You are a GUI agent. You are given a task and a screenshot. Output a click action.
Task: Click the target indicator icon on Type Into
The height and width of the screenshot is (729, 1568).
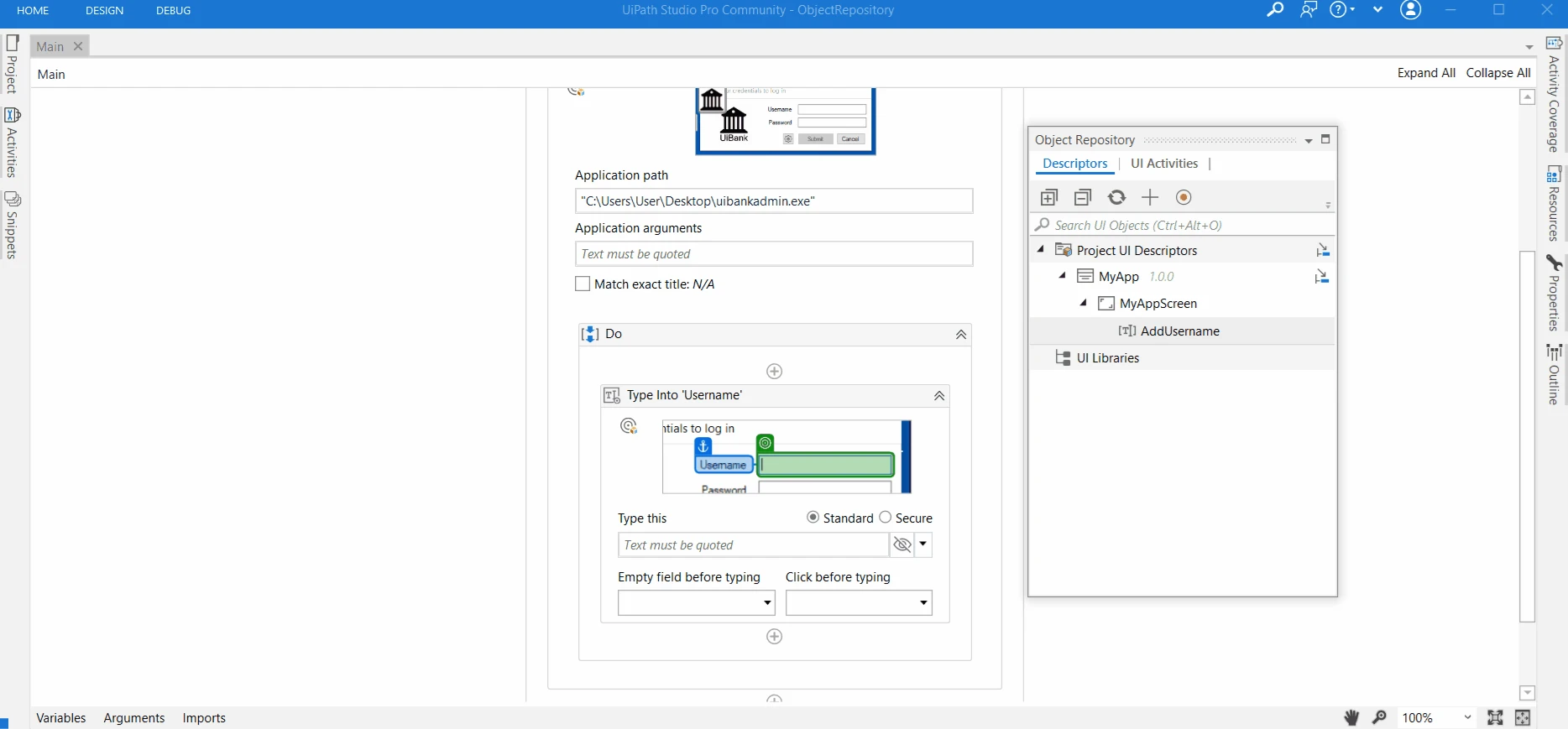pyautogui.click(x=629, y=426)
